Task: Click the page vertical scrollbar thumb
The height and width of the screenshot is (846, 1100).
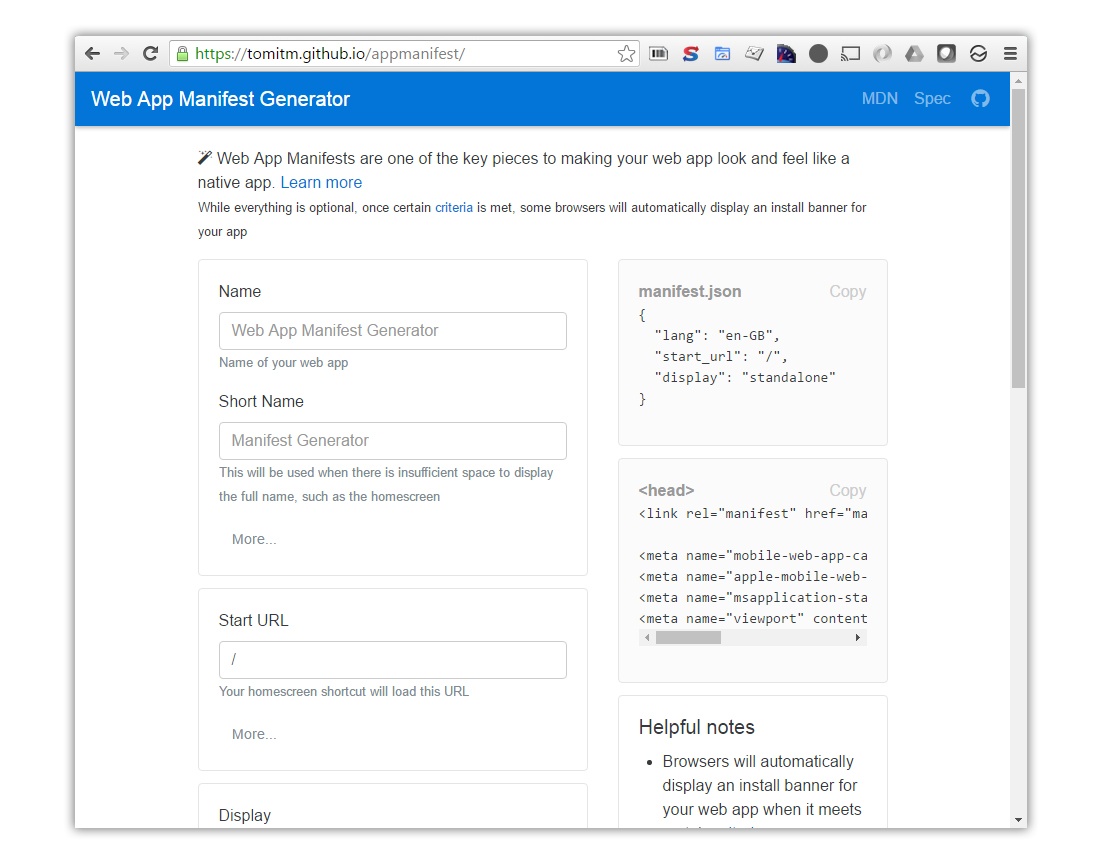Action: coord(1019,239)
